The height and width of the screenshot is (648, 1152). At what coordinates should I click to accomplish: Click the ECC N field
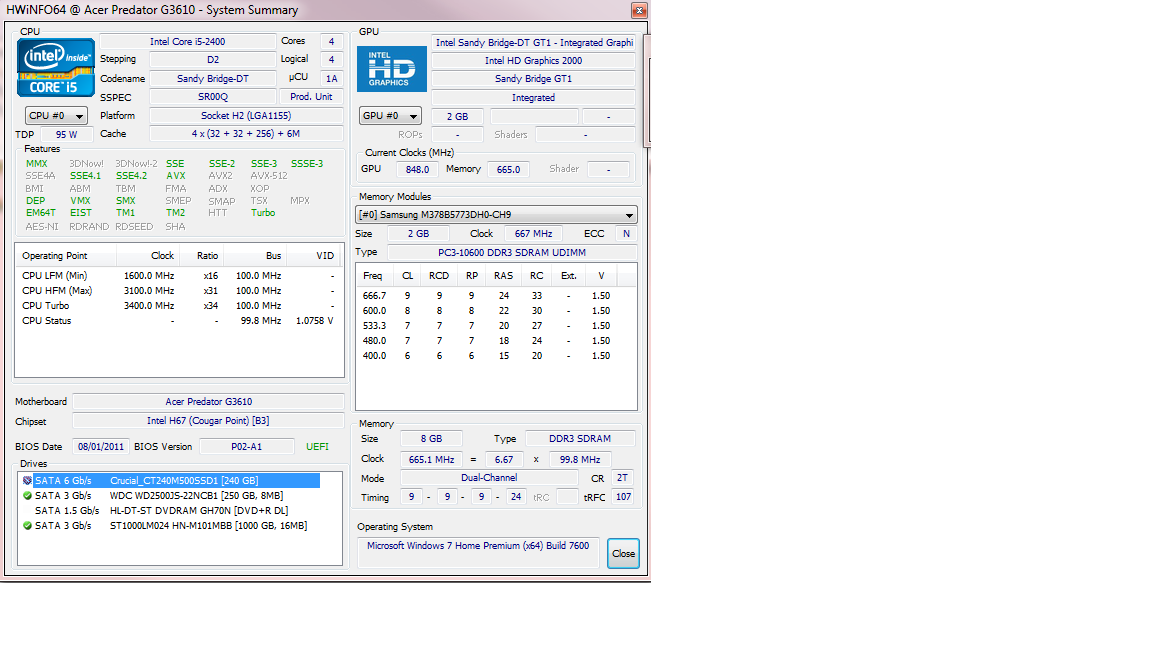point(627,234)
